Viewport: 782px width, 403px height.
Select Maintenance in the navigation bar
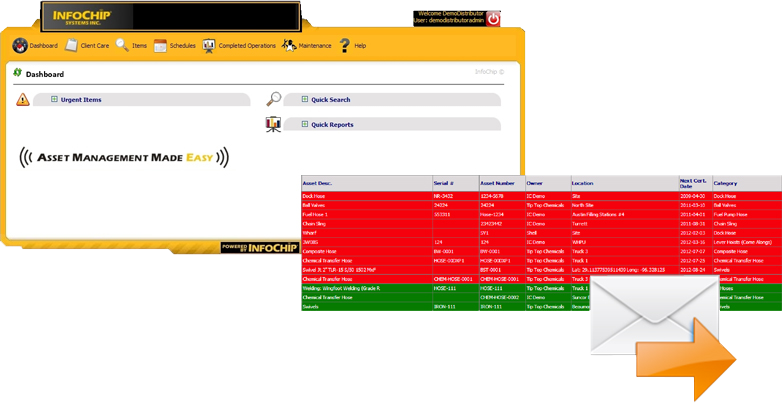pyautogui.click(x=306, y=45)
